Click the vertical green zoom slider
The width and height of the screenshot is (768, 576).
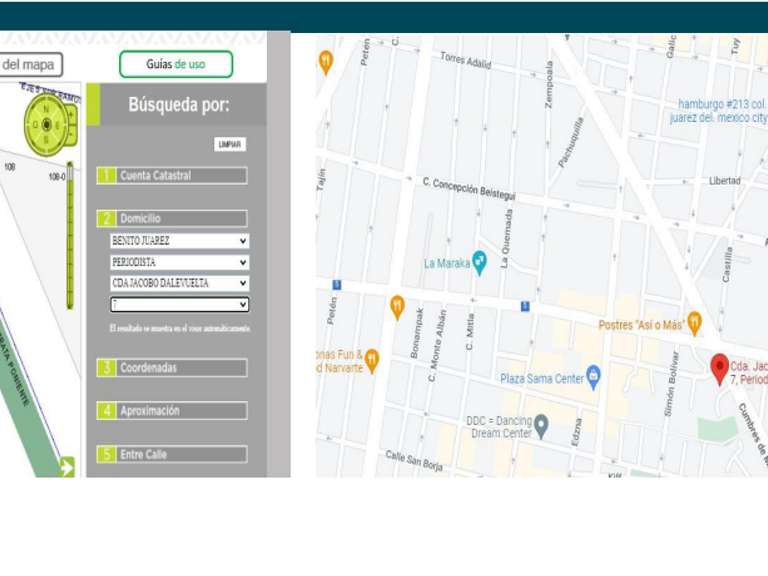pyautogui.click(x=70, y=235)
